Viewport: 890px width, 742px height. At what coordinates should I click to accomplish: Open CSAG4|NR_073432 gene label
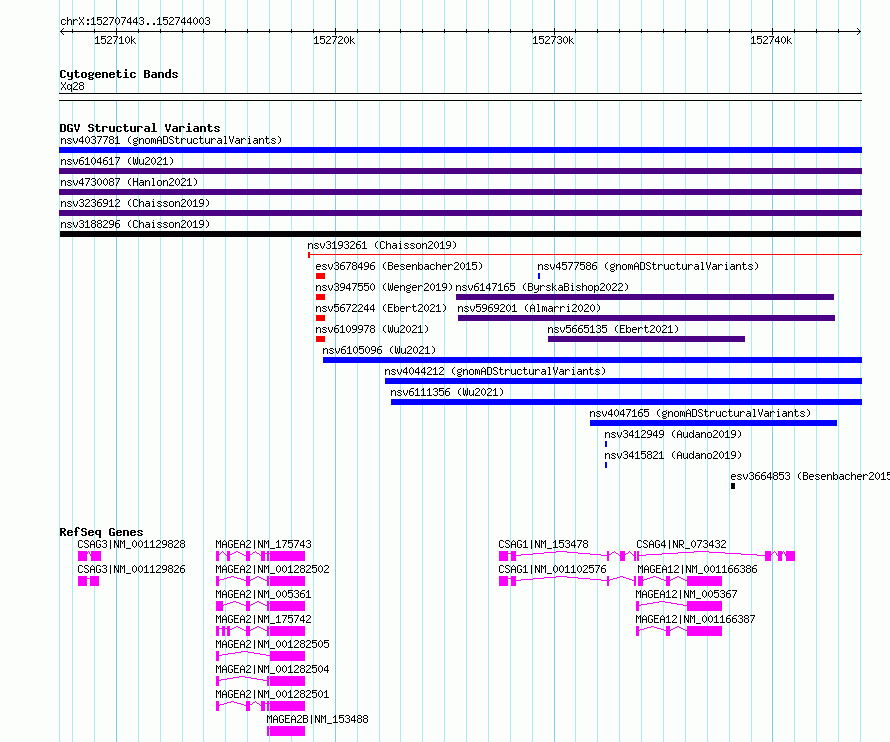[681, 544]
